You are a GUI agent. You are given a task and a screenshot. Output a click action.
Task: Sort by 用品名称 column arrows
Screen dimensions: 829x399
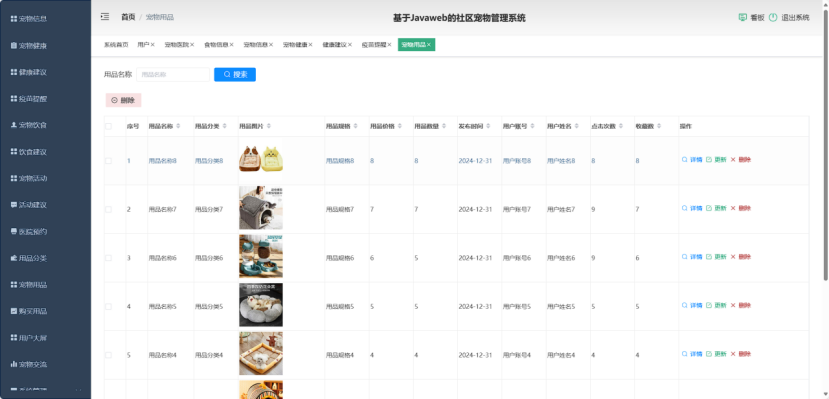178,126
